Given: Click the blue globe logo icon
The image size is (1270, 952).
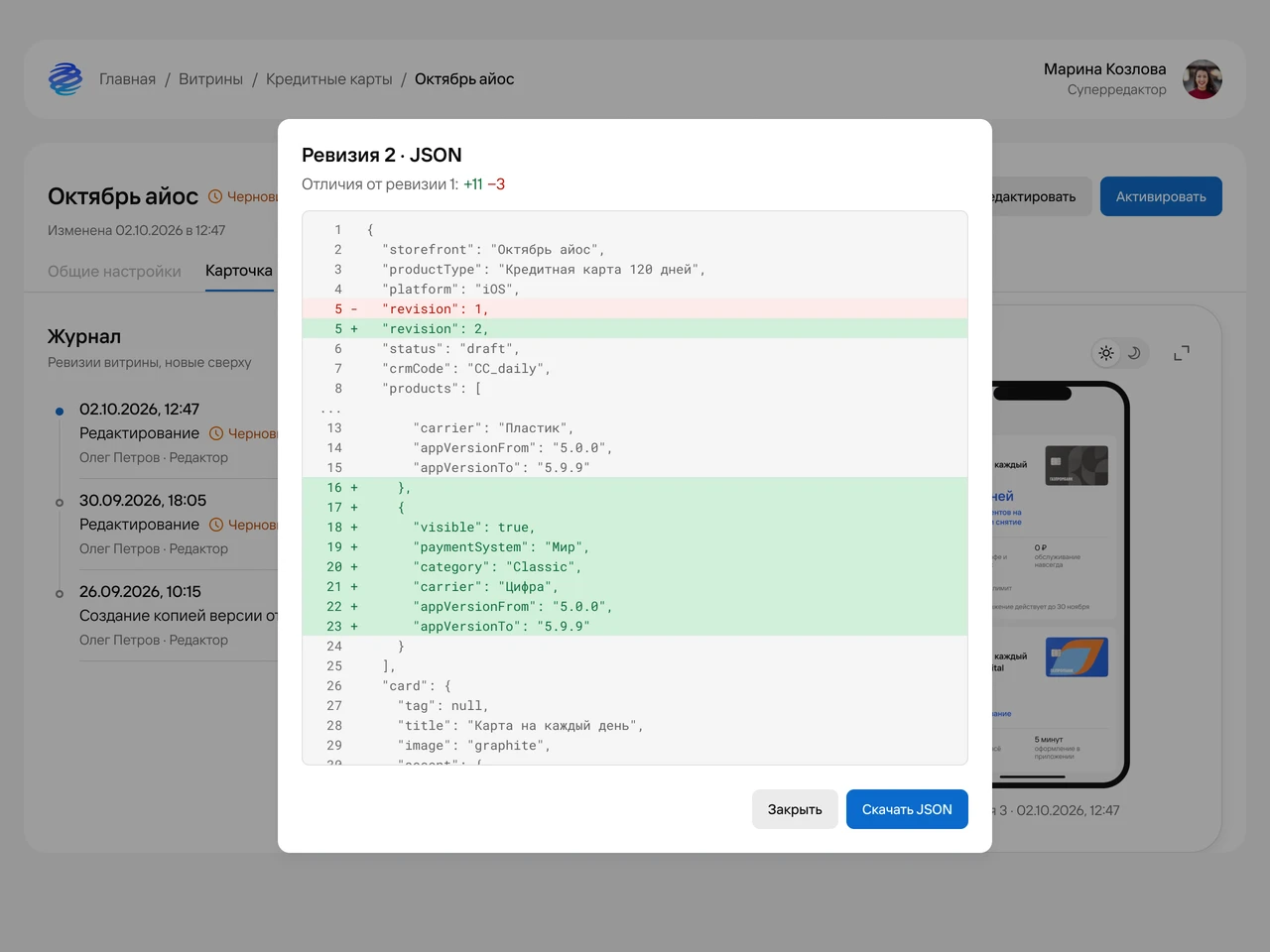Looking at the screenshot, I should click(x=65, y=79).
